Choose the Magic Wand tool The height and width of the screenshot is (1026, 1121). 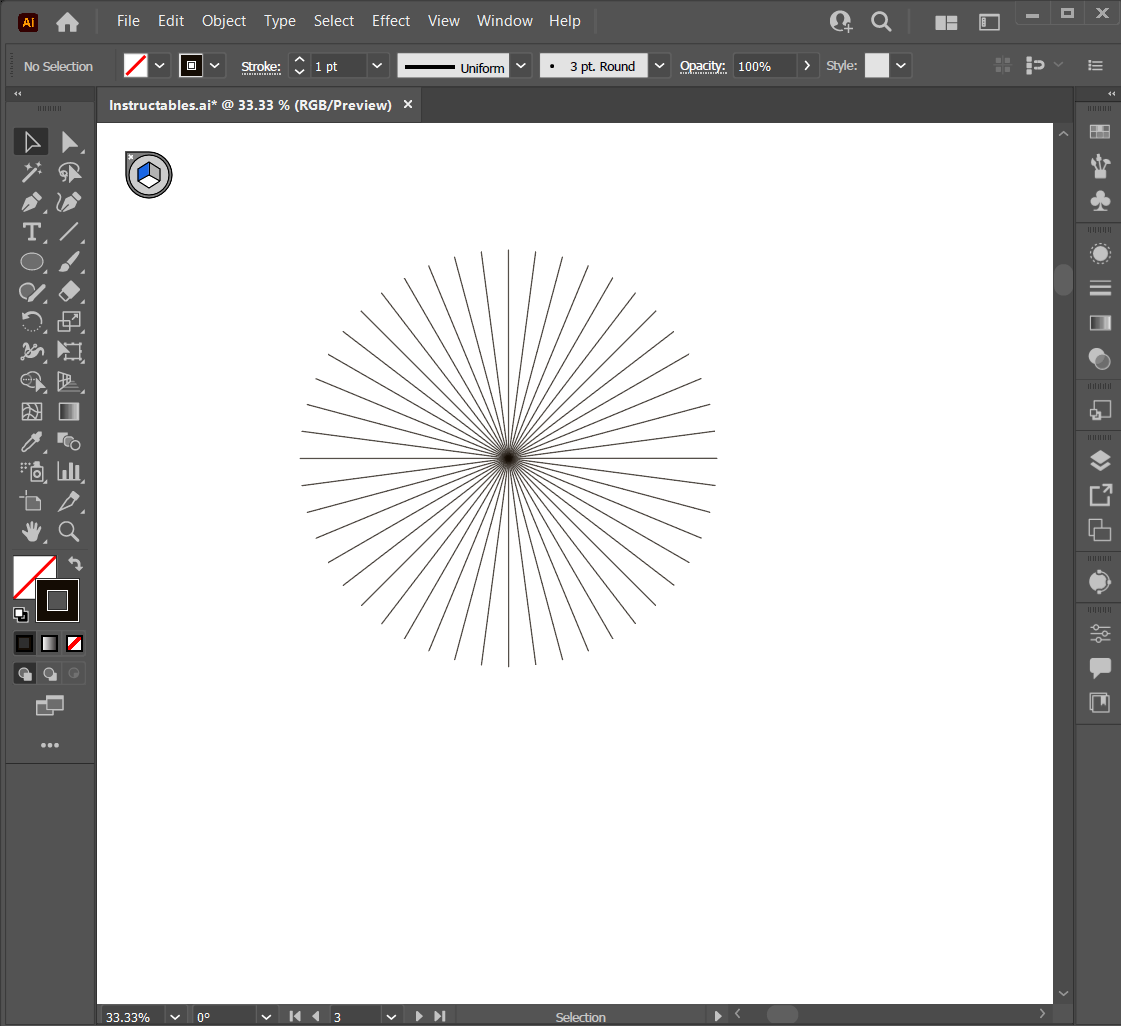click(x=32, y=172)
